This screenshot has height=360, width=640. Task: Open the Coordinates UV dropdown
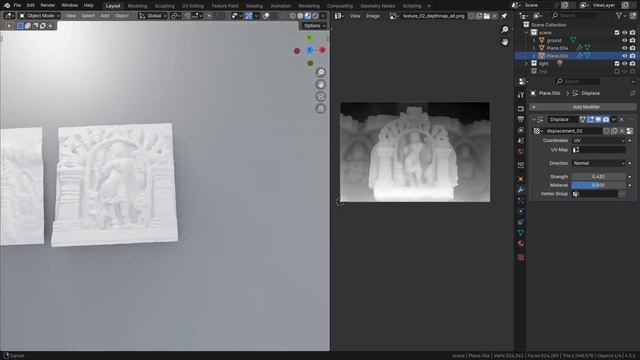point(598,140)
